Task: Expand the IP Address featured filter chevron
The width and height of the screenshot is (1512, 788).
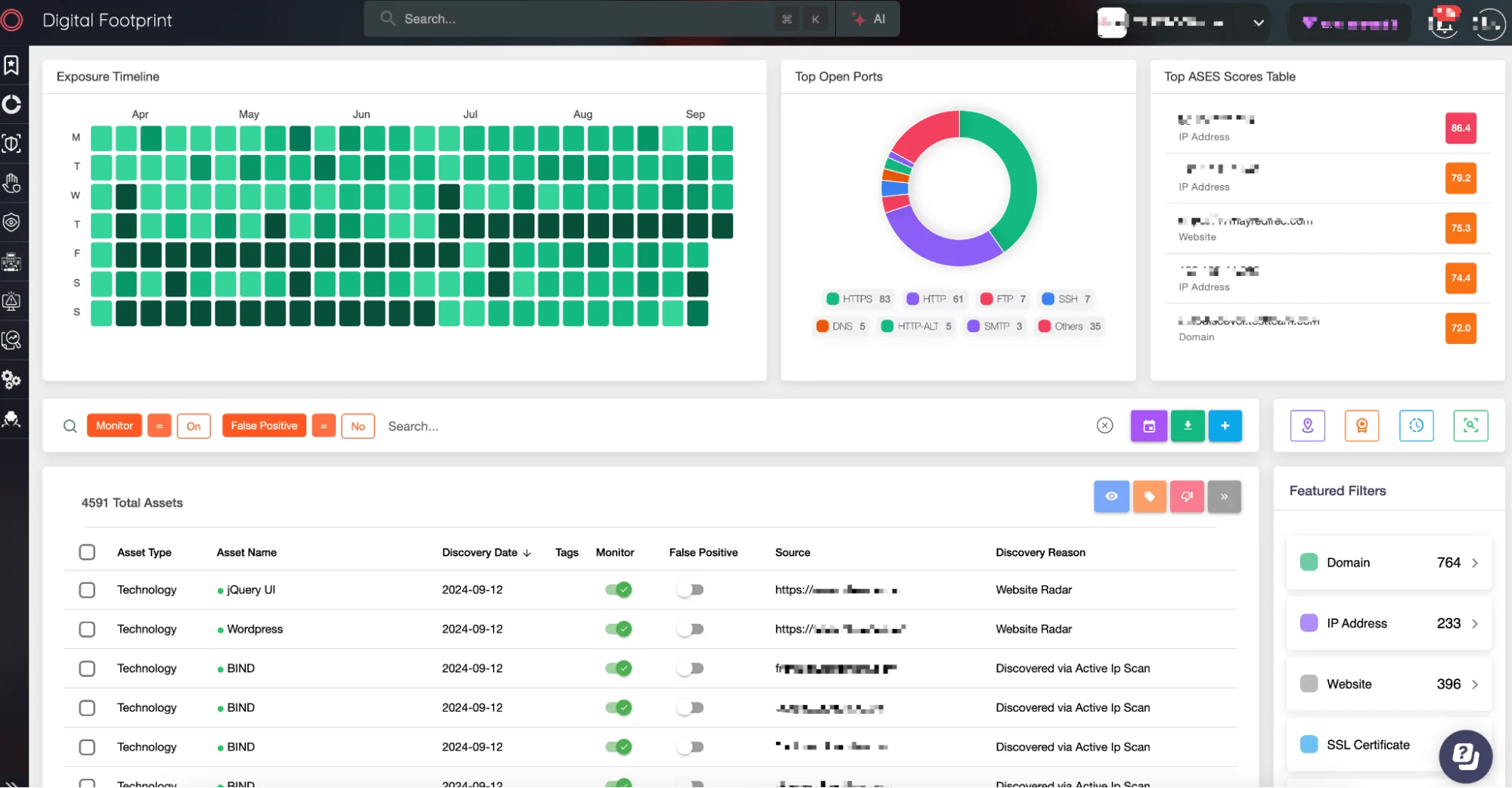Action: (1475, 624)
